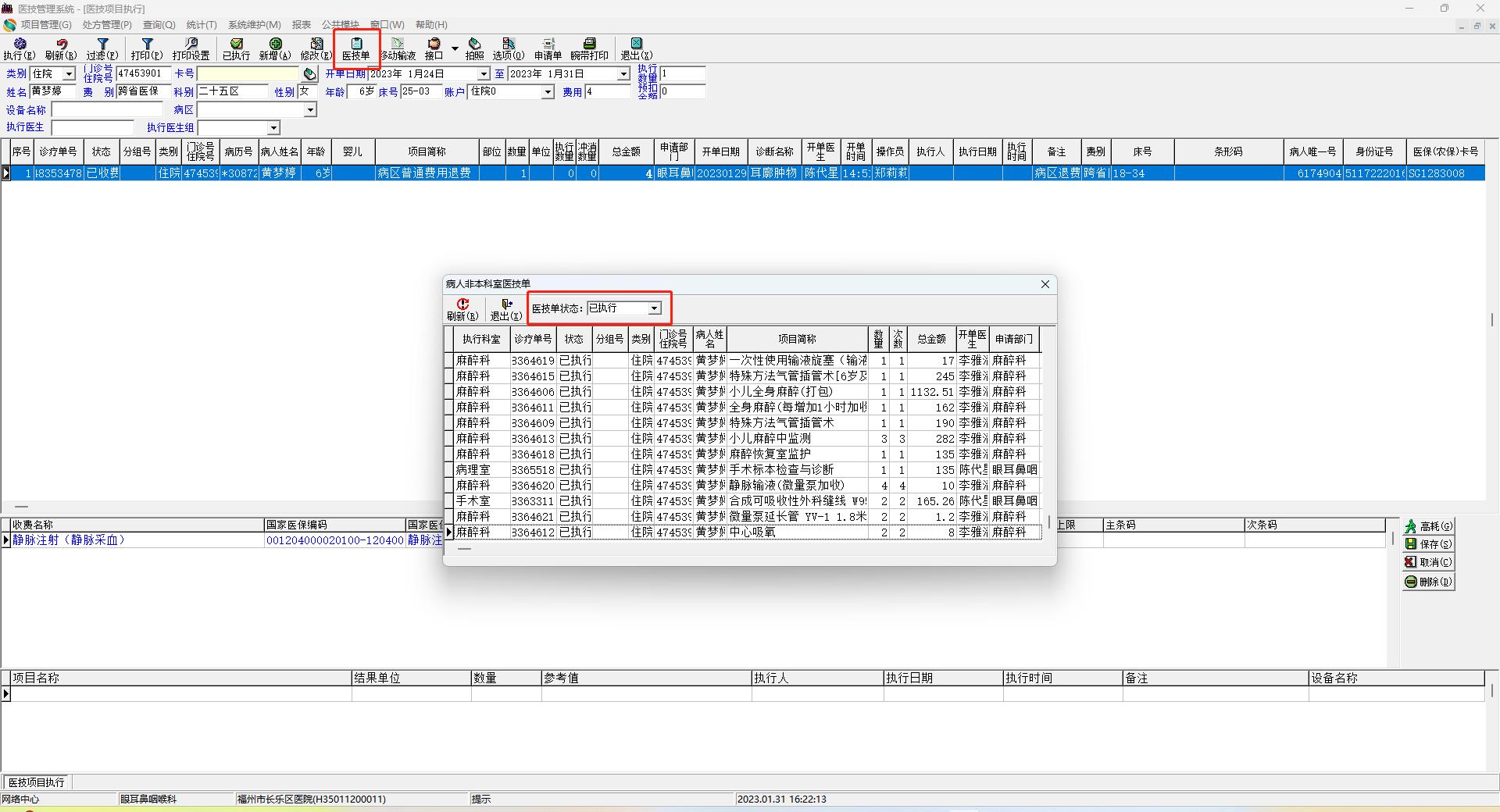This screenshot has width=1500, height=812.
Task: Select the 手术标本检查与诊断 row
Action: pos(747,470)
